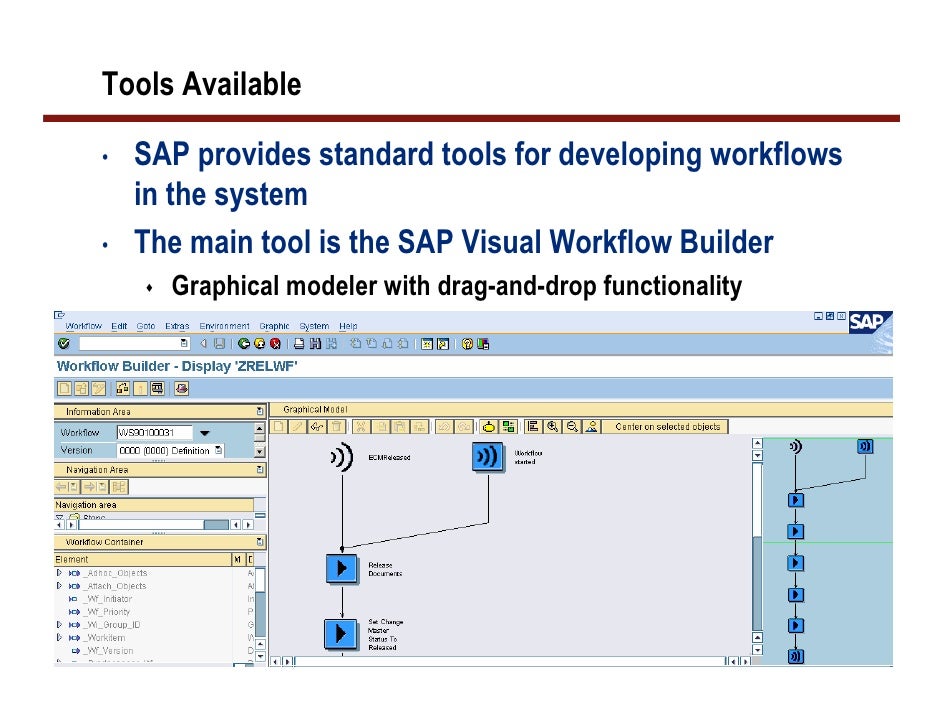
Task: Open the Environment menu
Action: tap(224, 326)
